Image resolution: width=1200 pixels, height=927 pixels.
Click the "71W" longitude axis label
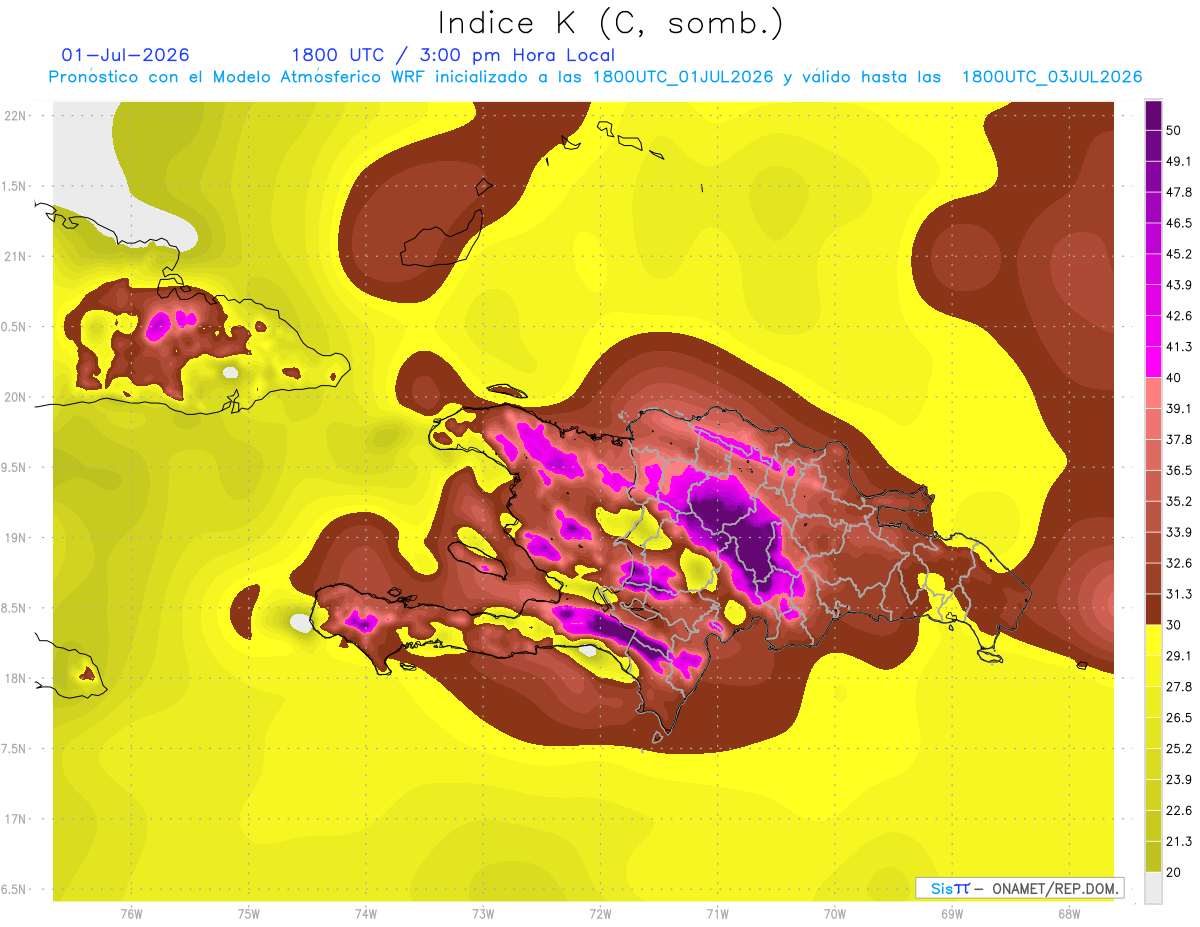click(x=717, y=913)
